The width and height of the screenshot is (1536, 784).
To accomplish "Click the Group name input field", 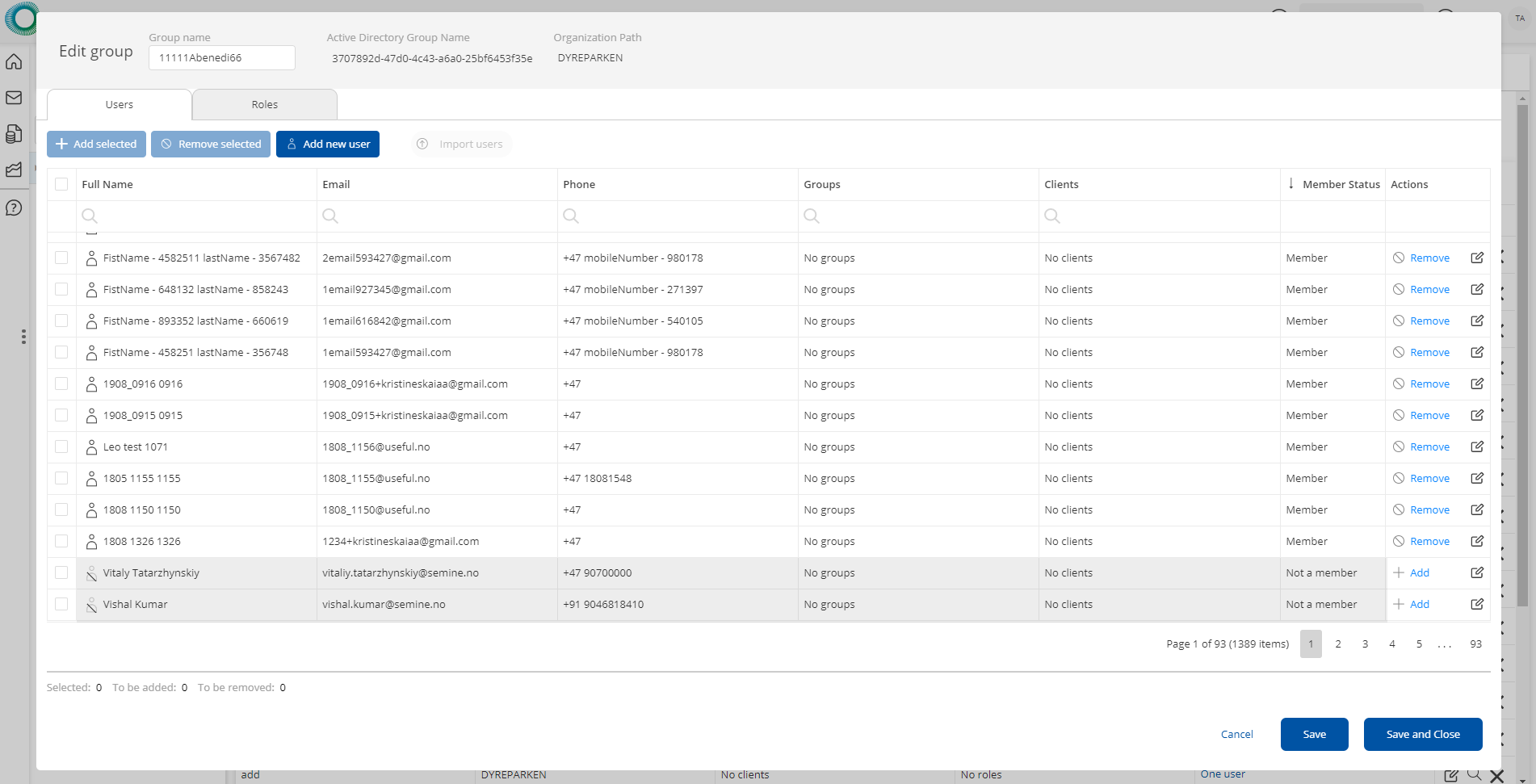I will coord(222,57).
